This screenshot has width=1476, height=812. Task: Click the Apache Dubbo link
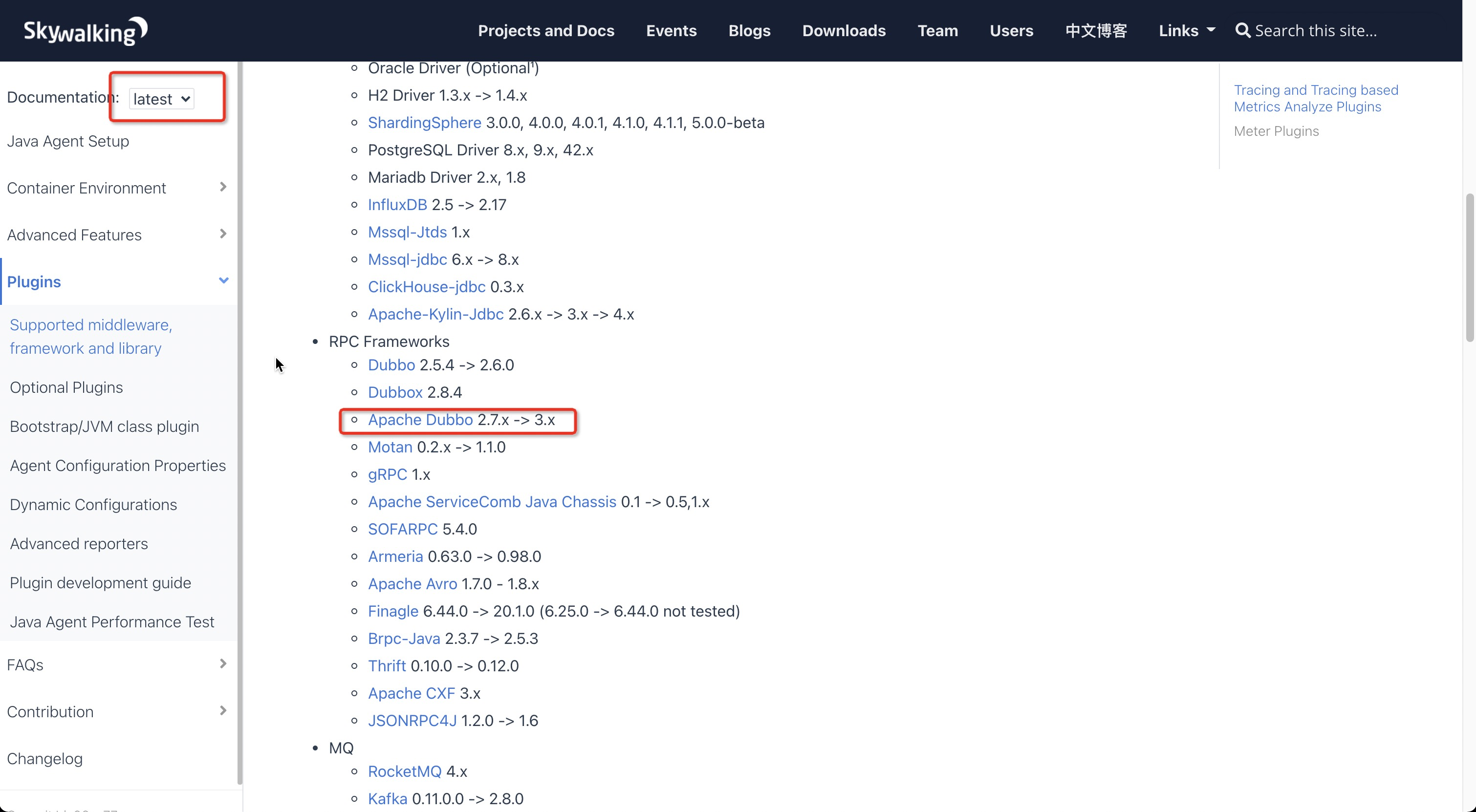point(420,420)
